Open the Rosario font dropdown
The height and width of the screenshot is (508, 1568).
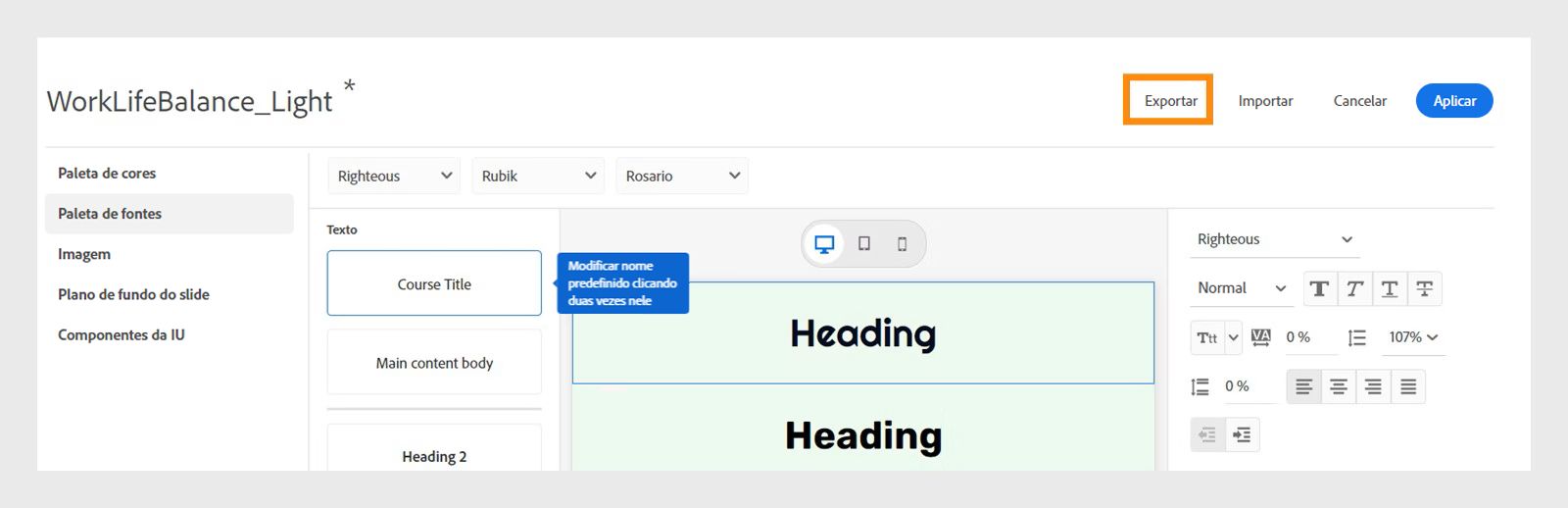[x=682, y=176]
